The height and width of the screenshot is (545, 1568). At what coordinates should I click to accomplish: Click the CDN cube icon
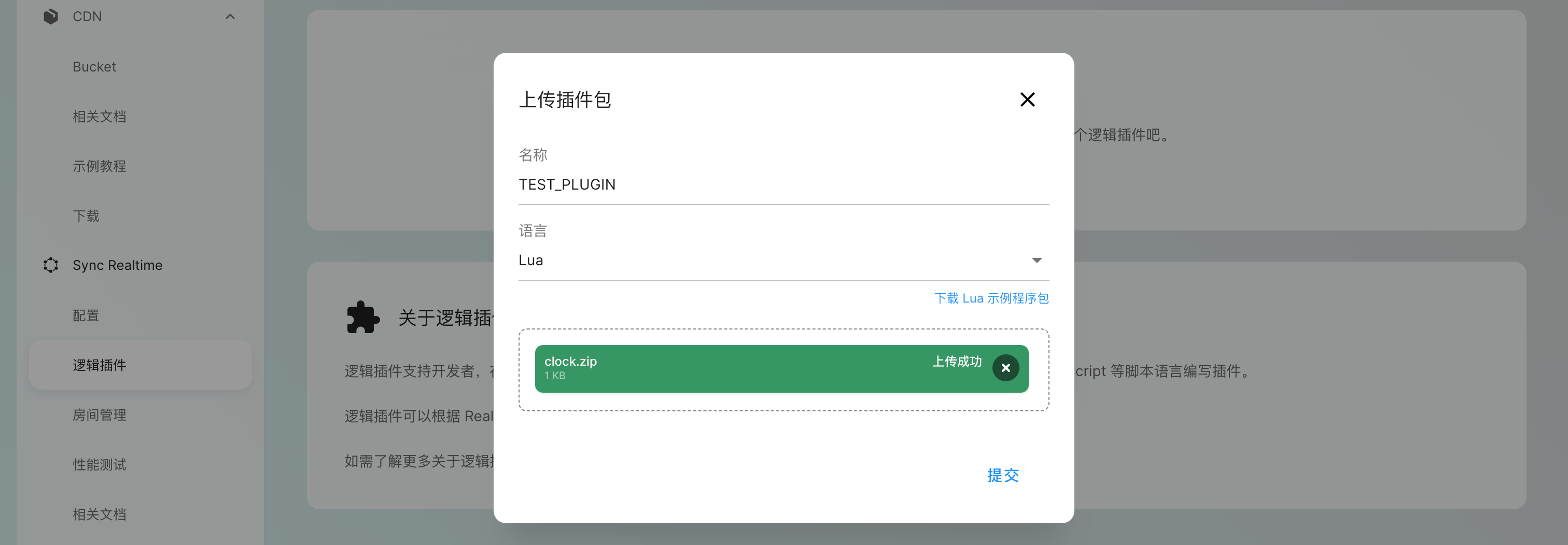tap(50, 17)
